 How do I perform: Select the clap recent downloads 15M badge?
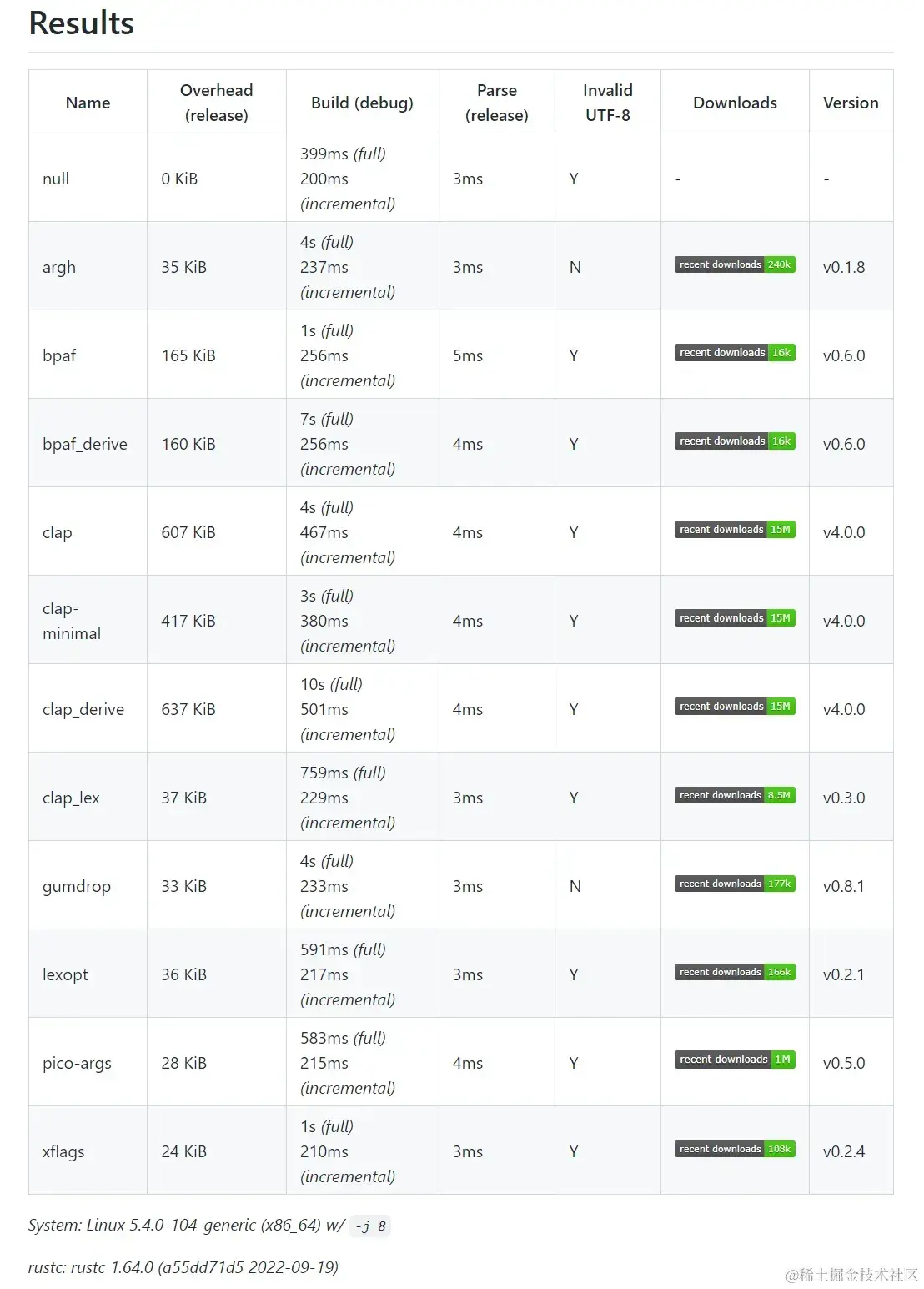coord(735,530)
